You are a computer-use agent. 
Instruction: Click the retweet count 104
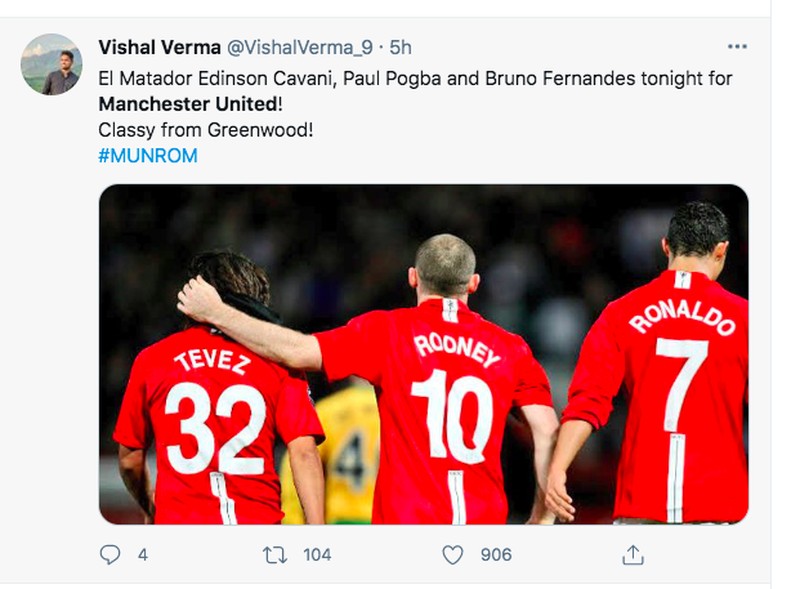tap(316, 554)
